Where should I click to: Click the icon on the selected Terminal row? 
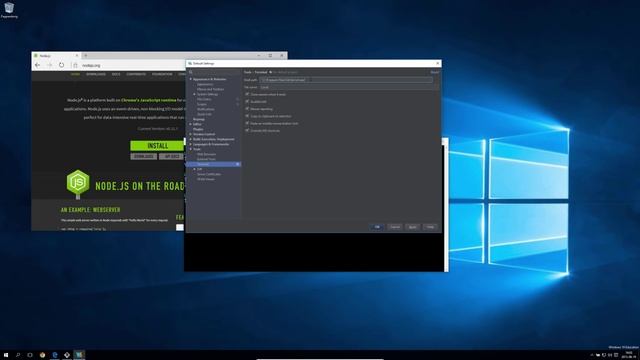238,164
